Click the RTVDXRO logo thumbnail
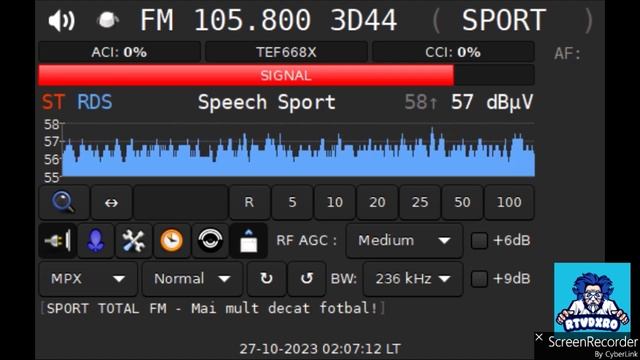This screenshot has width=640, height=360. [x=592, y=297]
